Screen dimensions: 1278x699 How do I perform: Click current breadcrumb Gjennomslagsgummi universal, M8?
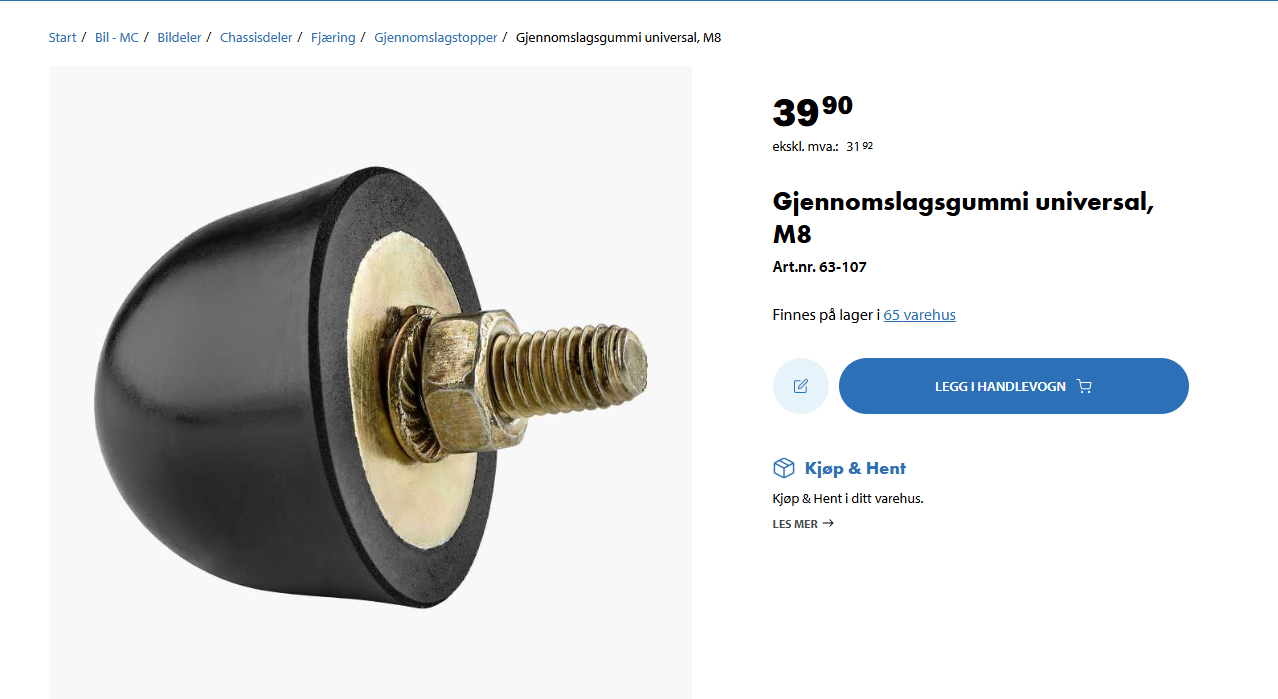click(618, 38)
